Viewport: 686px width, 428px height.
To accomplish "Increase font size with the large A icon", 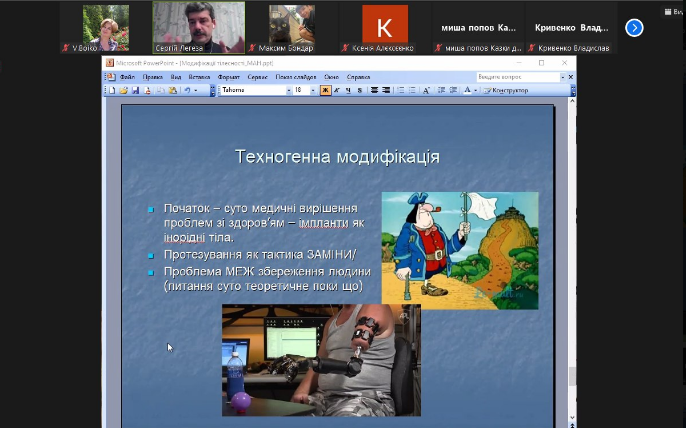I will tap(426, 90).
